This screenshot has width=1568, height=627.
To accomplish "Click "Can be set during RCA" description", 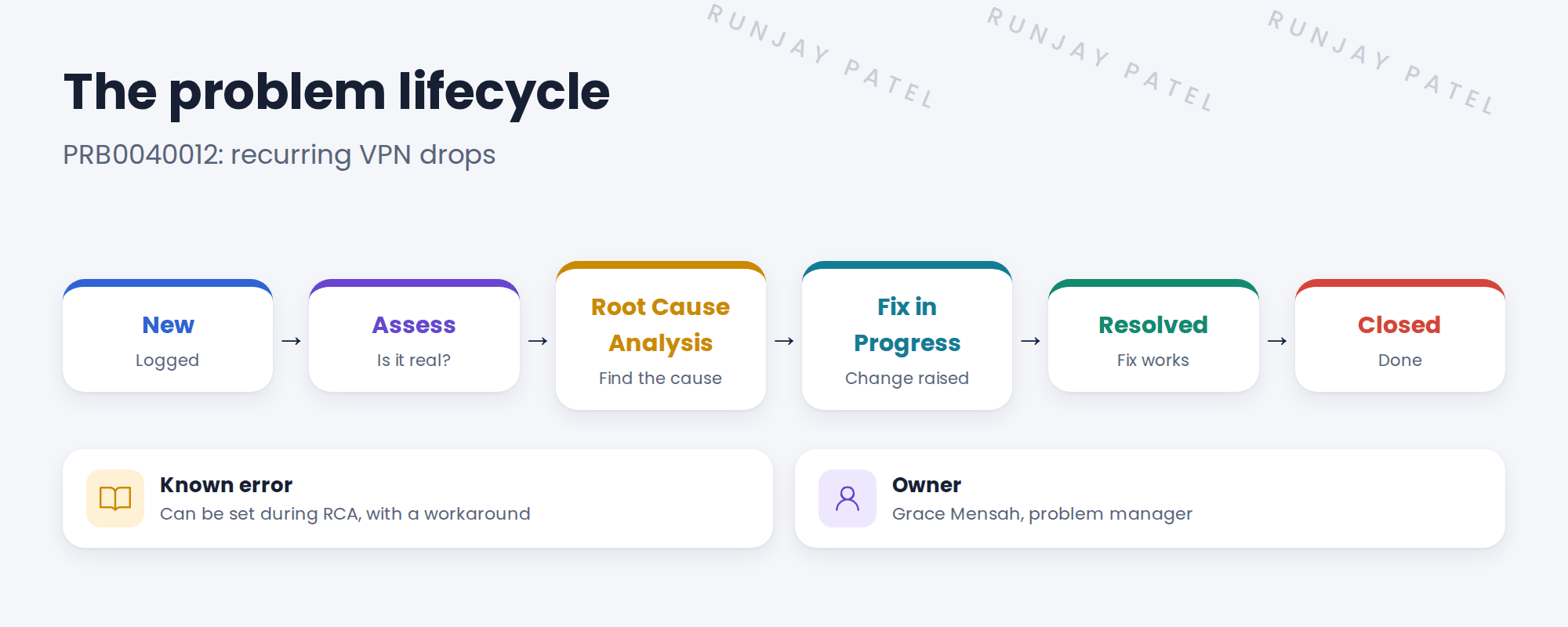I will coord(345,514).
